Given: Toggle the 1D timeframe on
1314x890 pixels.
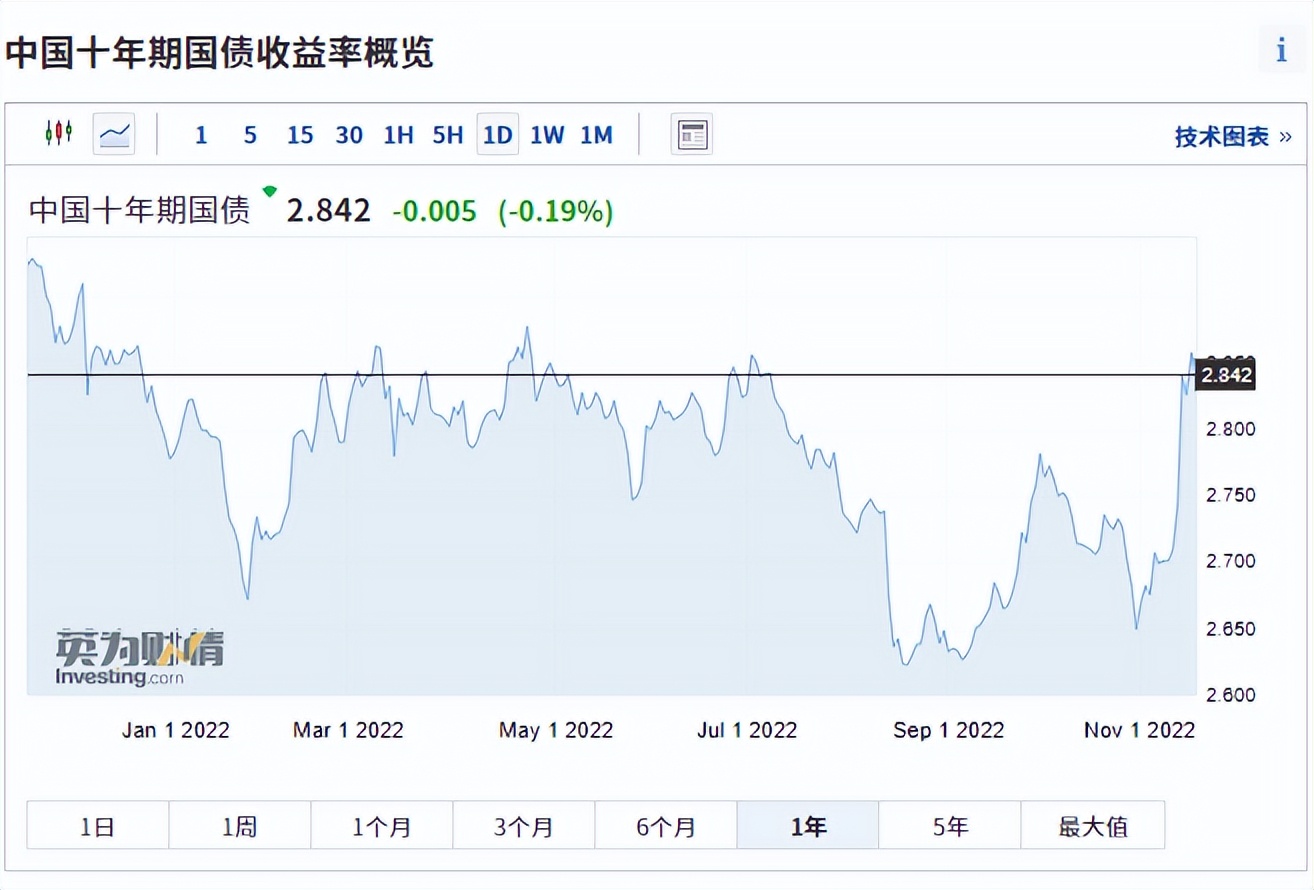Looking at the screenshot, I should [x=497, y=134].
